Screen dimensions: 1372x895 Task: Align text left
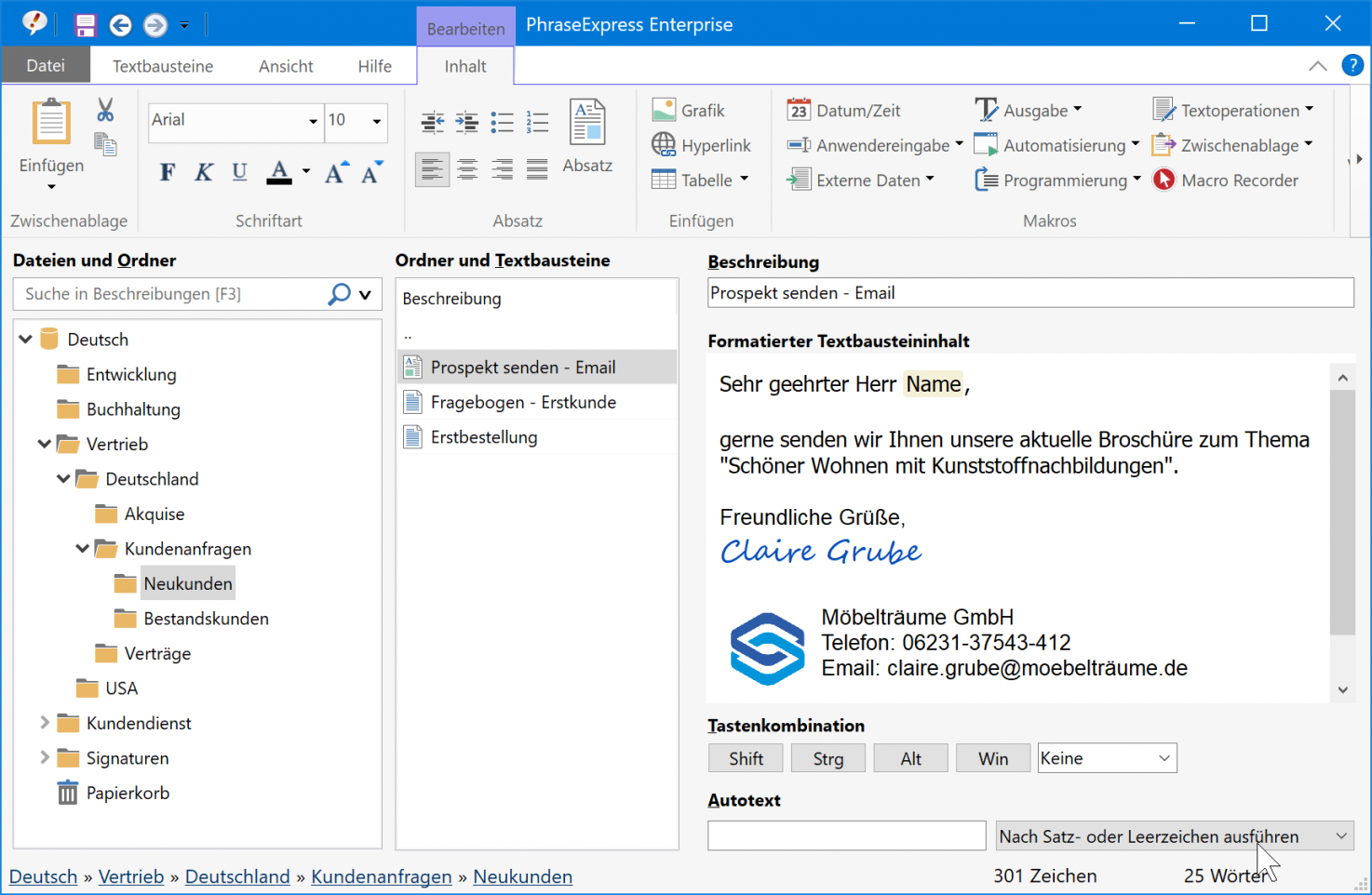pos(433,169)
